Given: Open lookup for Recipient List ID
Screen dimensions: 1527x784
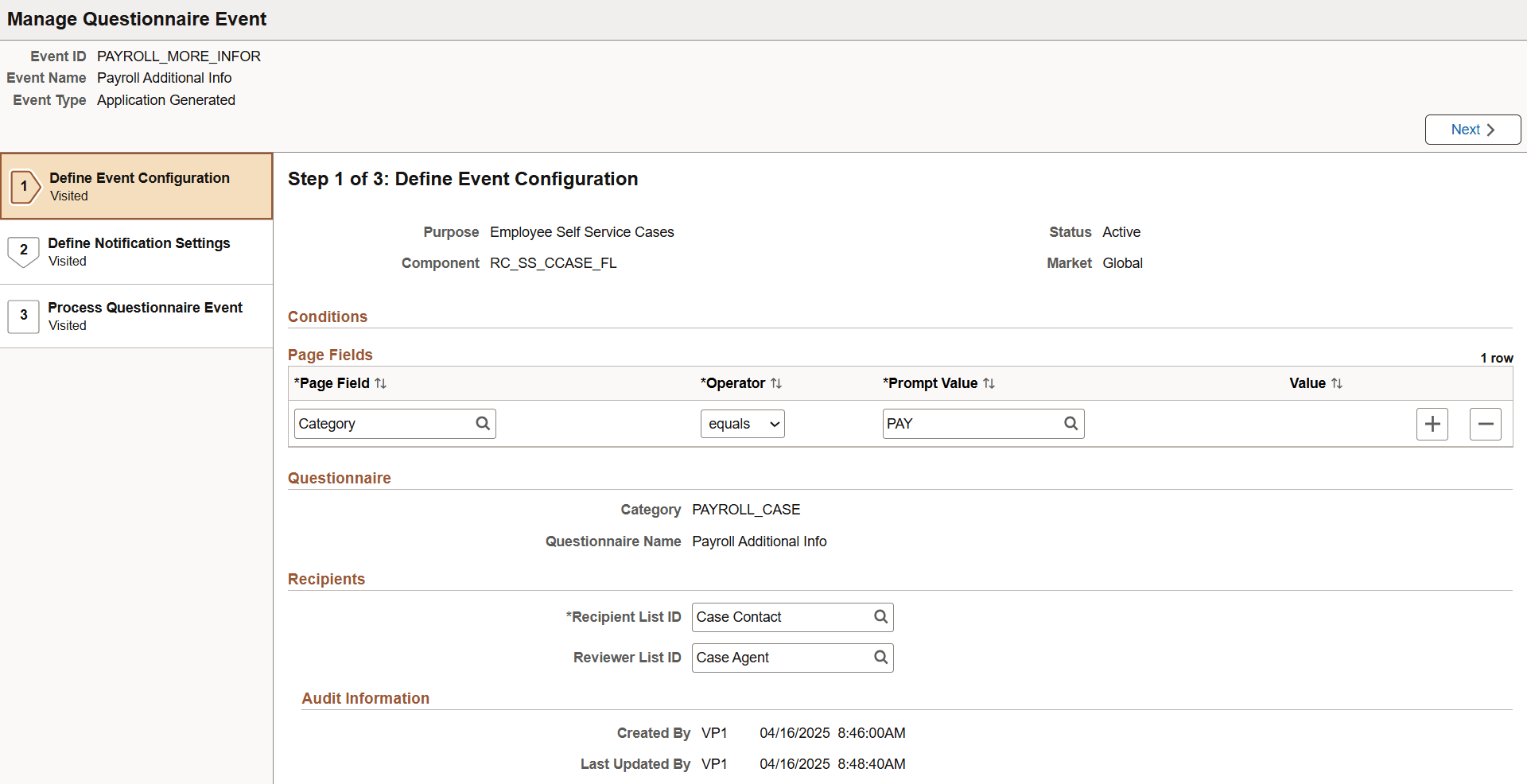Looking at the screenshot, I should (x=880, y=617).
